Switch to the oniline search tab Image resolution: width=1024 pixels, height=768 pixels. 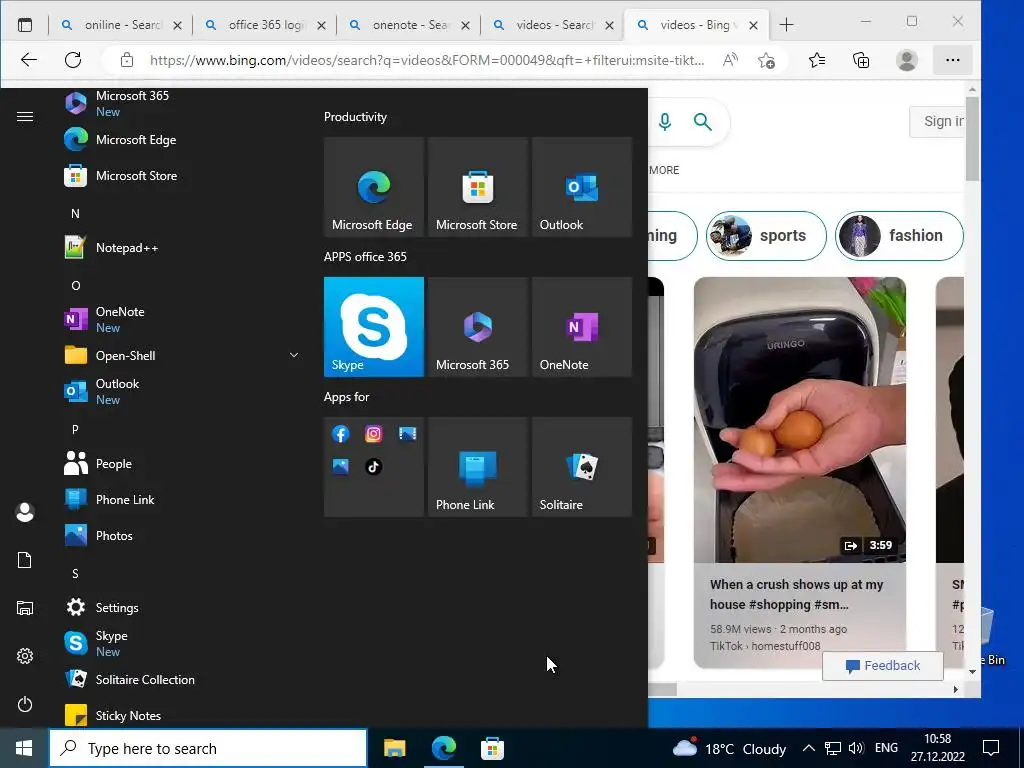[121, 25]
